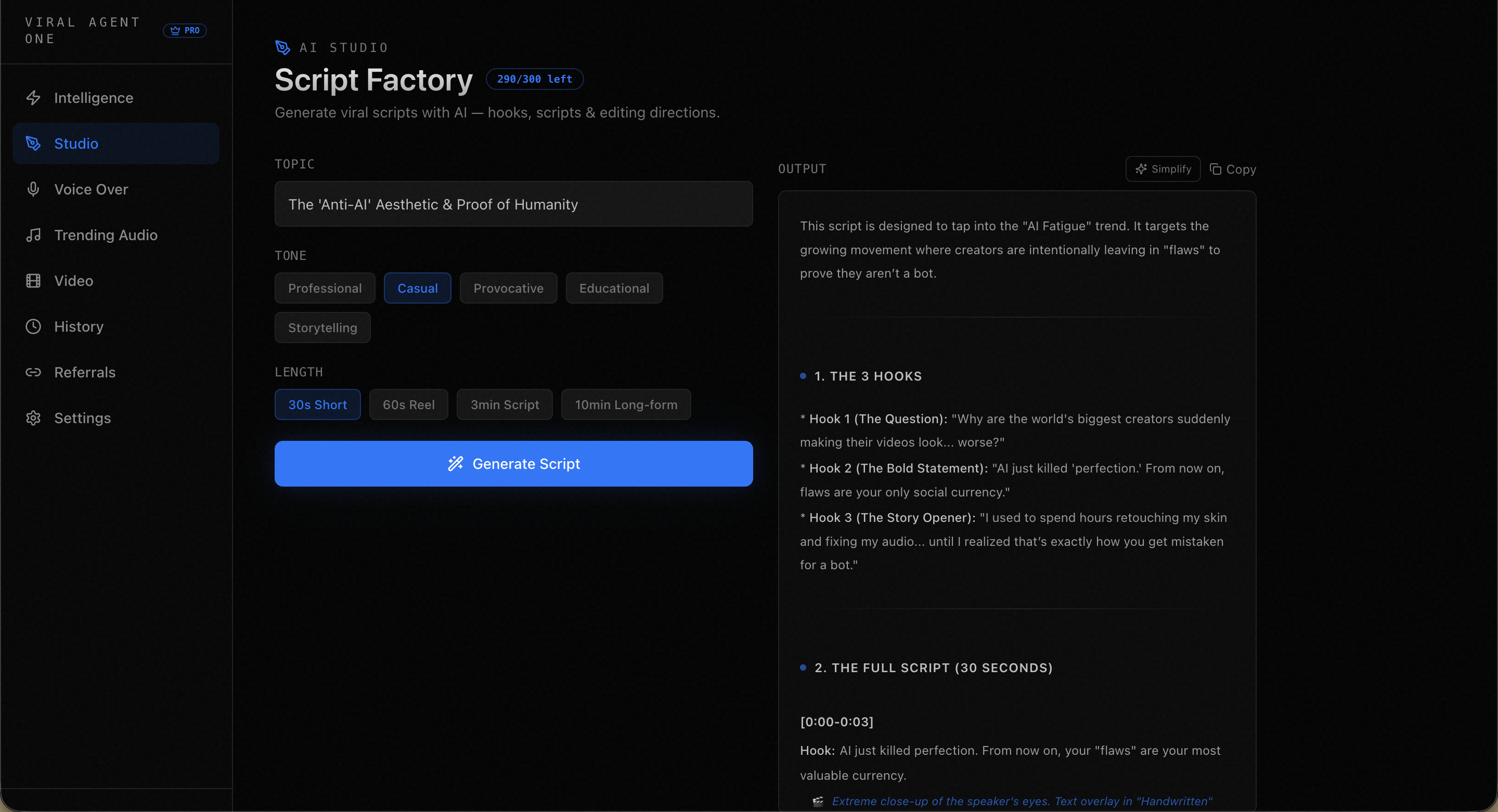Image resolution: width=1498 pixels, height=812 pixels.
Task: Click the Simplify sparkle icon
Action: tap(1142, 168)
